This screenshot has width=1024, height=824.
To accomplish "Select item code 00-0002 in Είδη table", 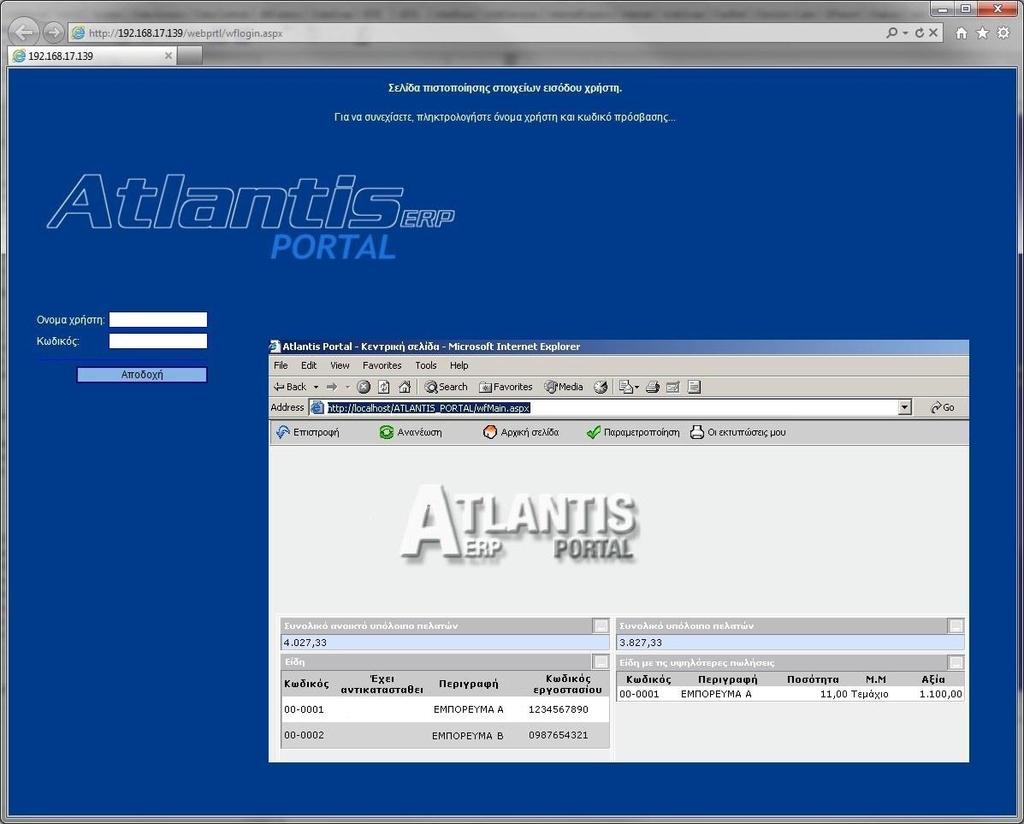I will (304, 735).
